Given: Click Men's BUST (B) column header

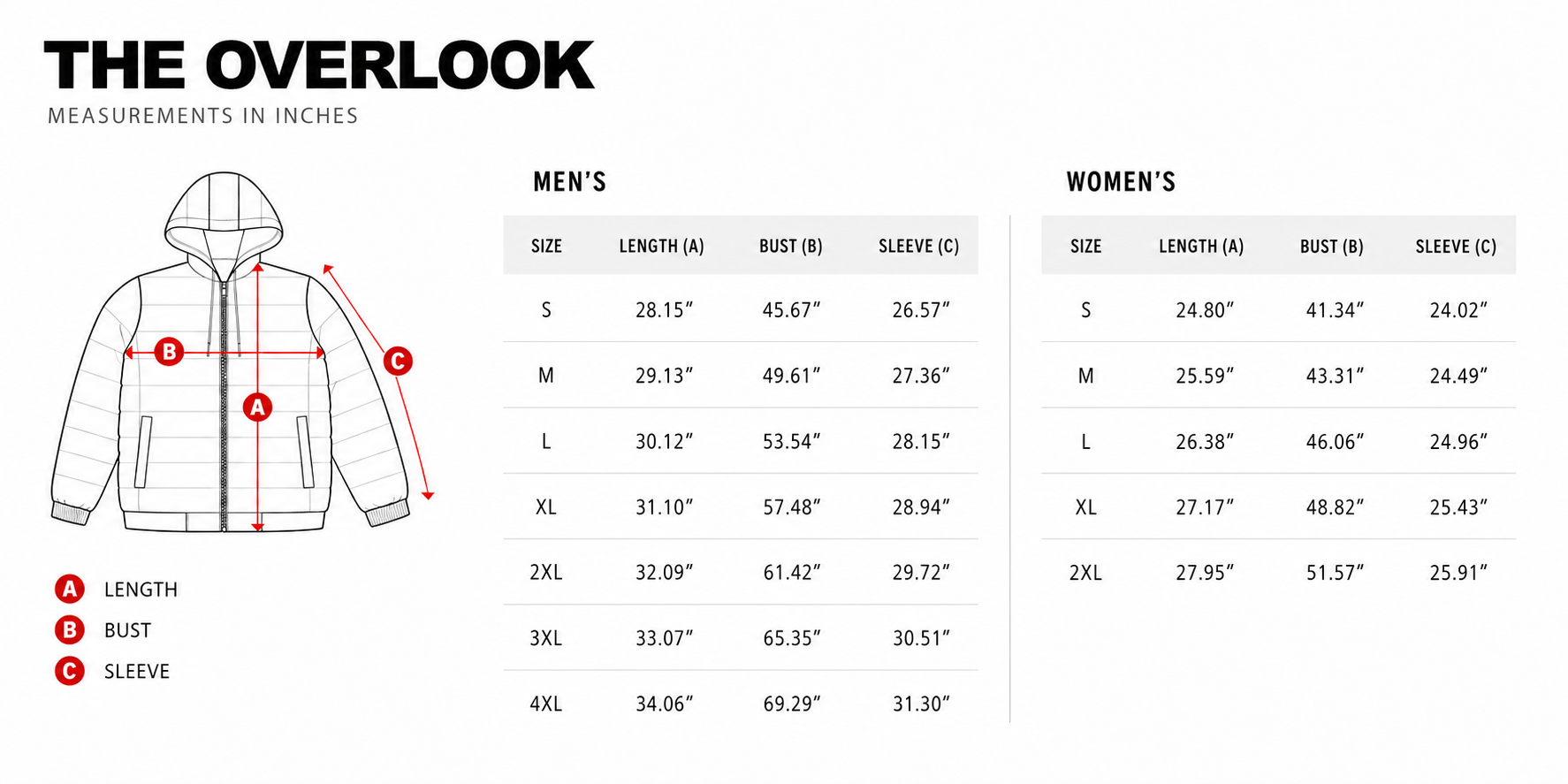Looking at the screenshot, I should [791, 246].
